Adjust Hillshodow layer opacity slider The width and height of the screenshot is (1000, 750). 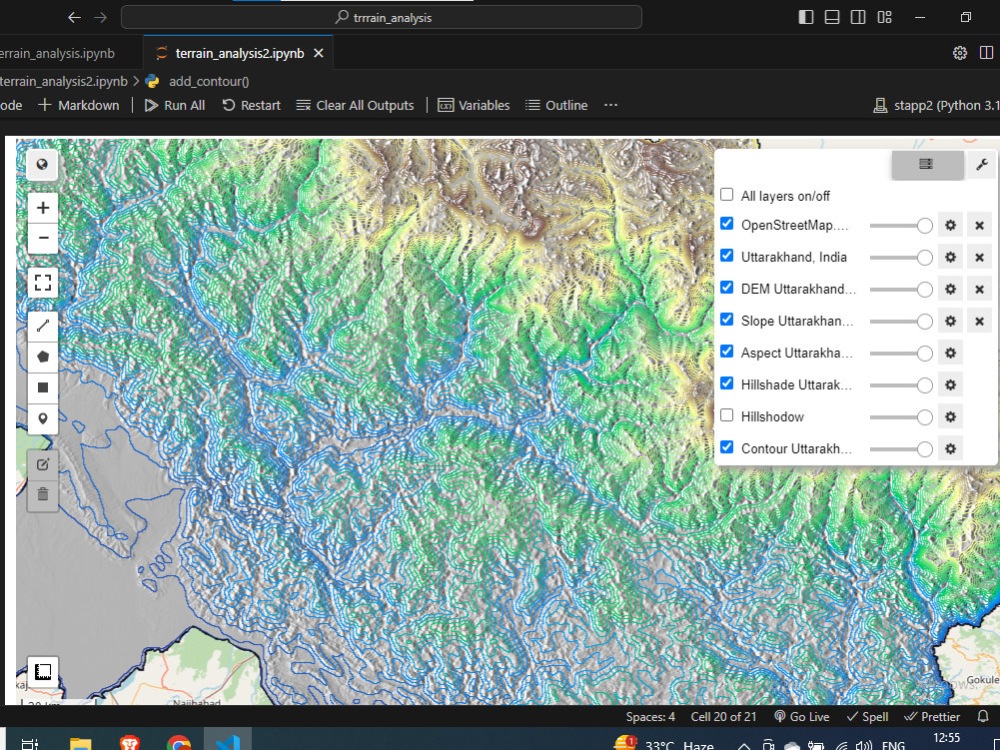901,417
